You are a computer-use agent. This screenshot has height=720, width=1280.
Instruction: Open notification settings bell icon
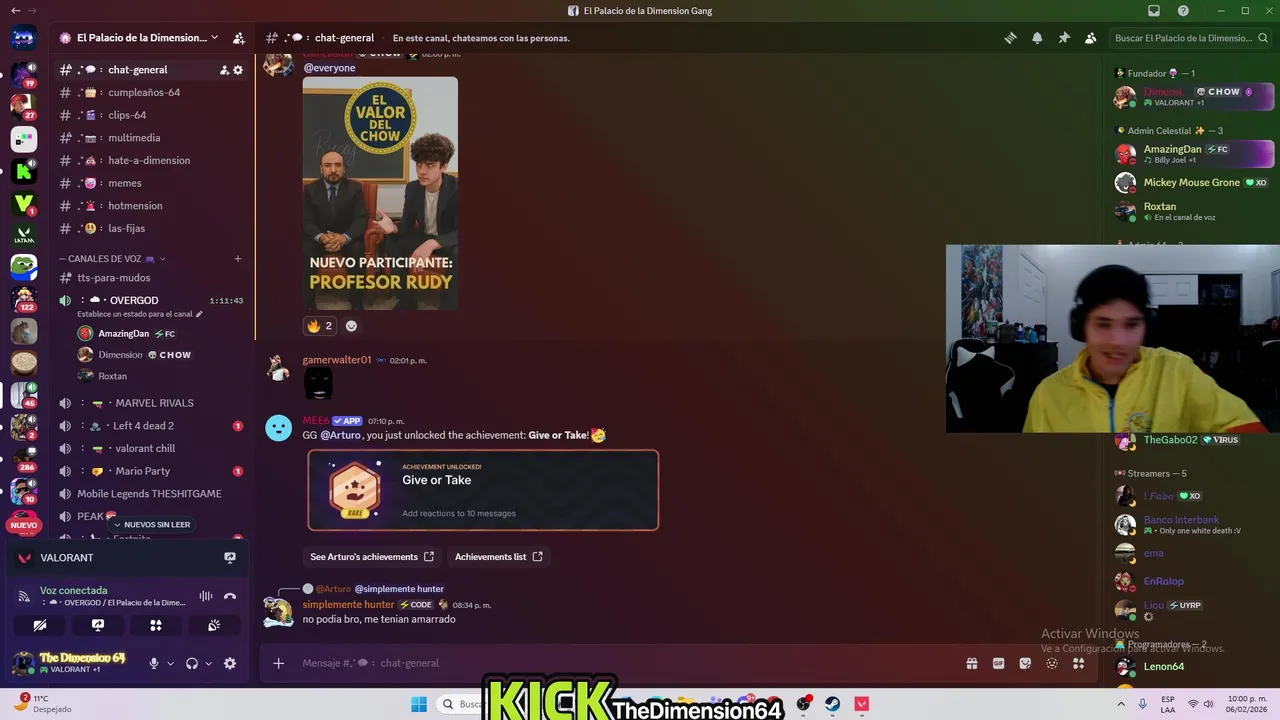[x=1037, y=38]
